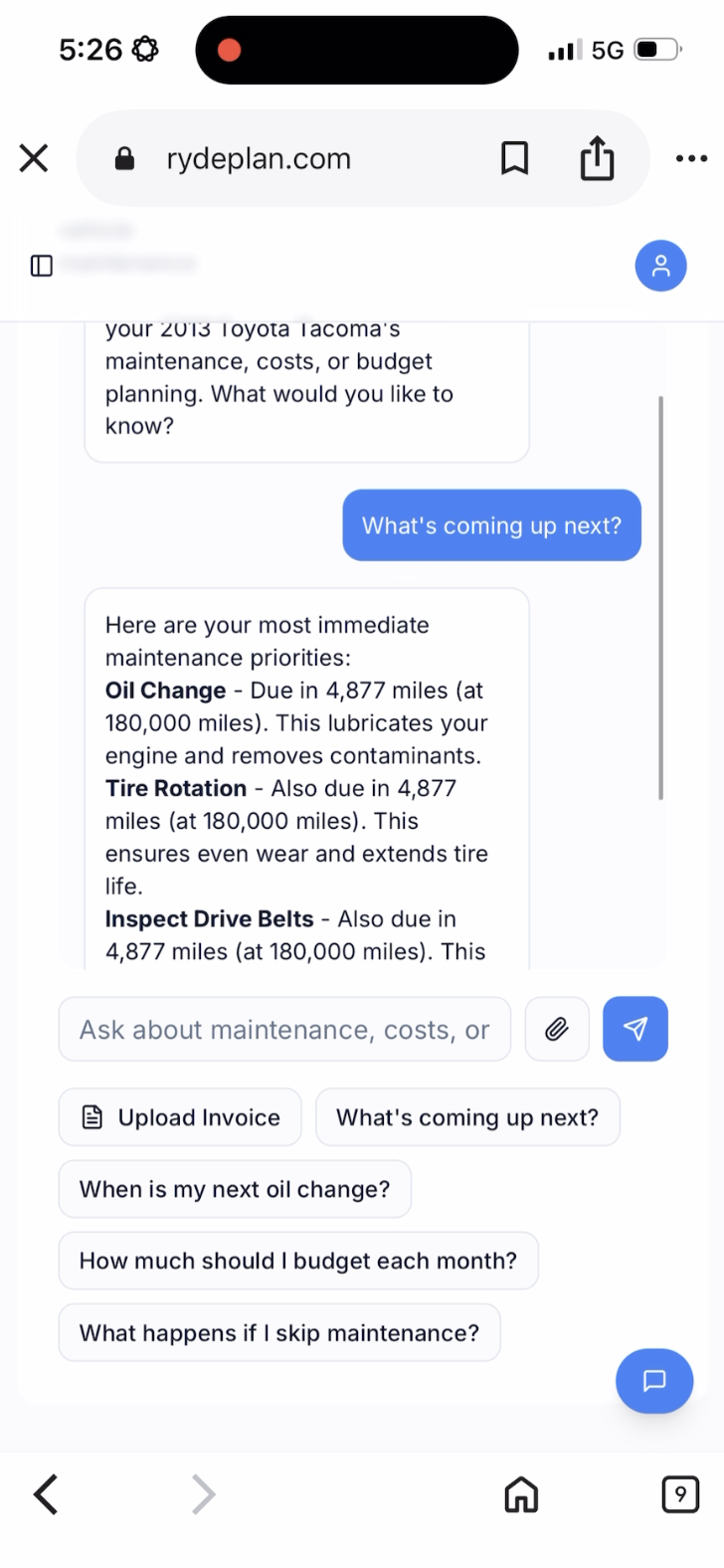The image size is (724, 1568).
Task: Open the Upload Invoice option
Action: pos(179,1117)
